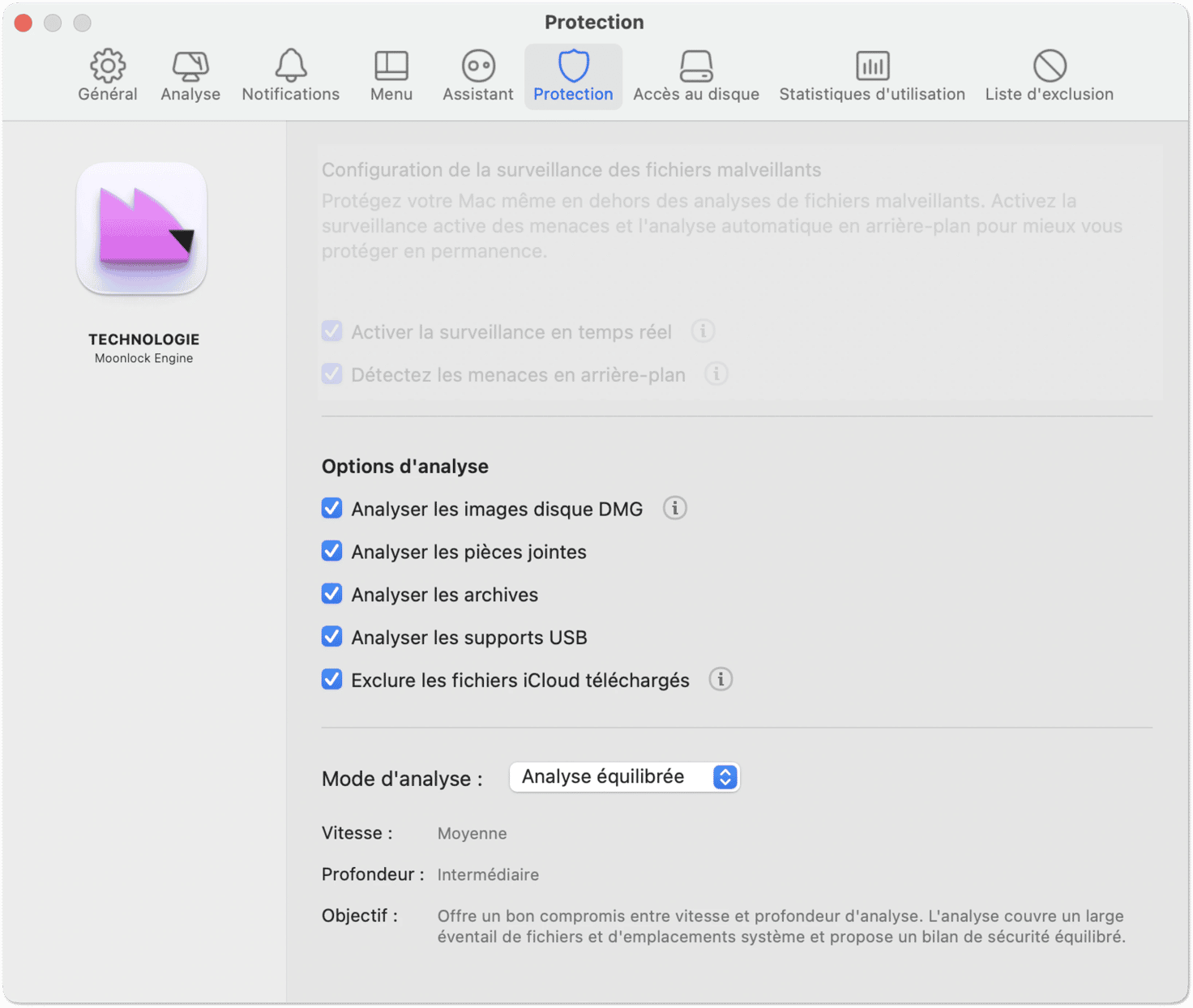Click the Protection window title
Image resolution: width=1193 pixels, height=1008 pixels.
(594, 22)
